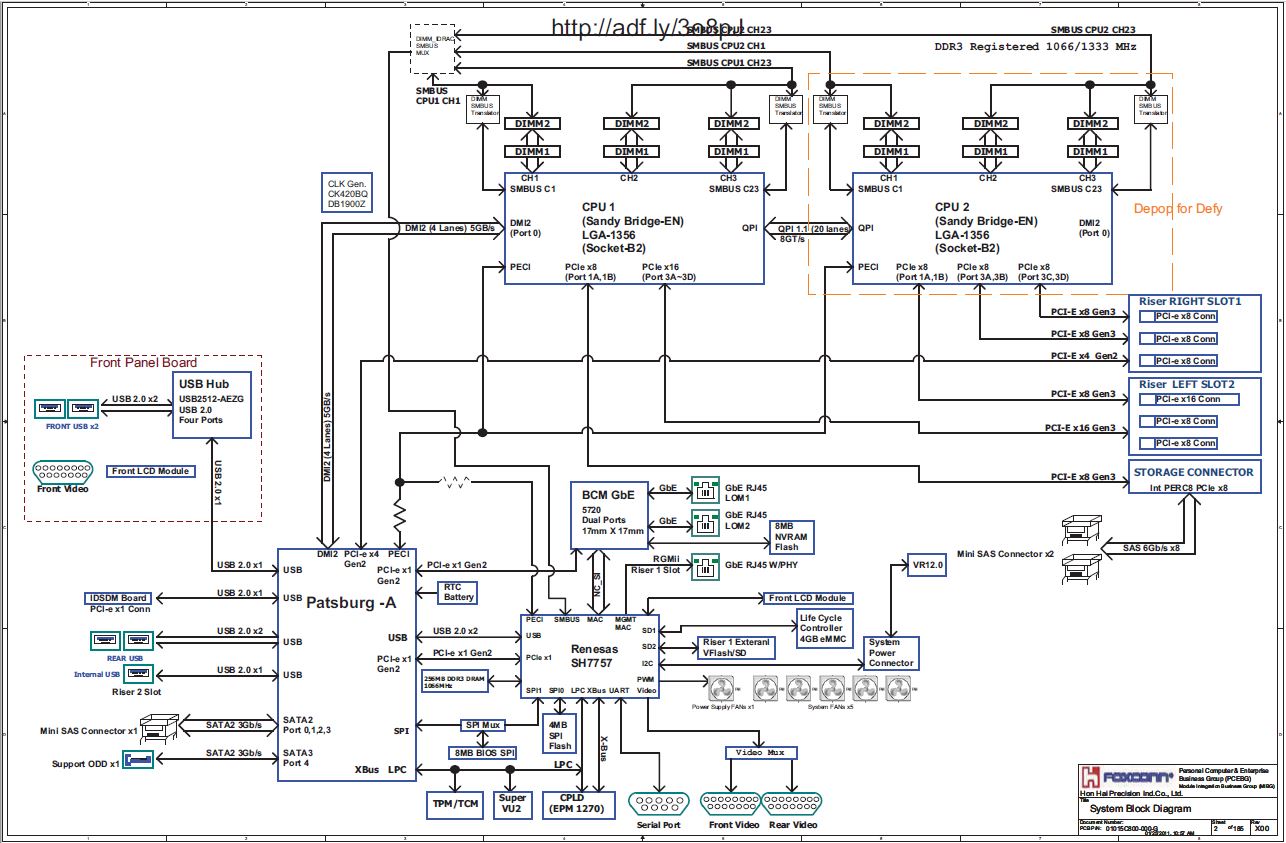Viewport: 1286px width, 843px height.
Task: Click the Super VU2 block
Action: 513,803
